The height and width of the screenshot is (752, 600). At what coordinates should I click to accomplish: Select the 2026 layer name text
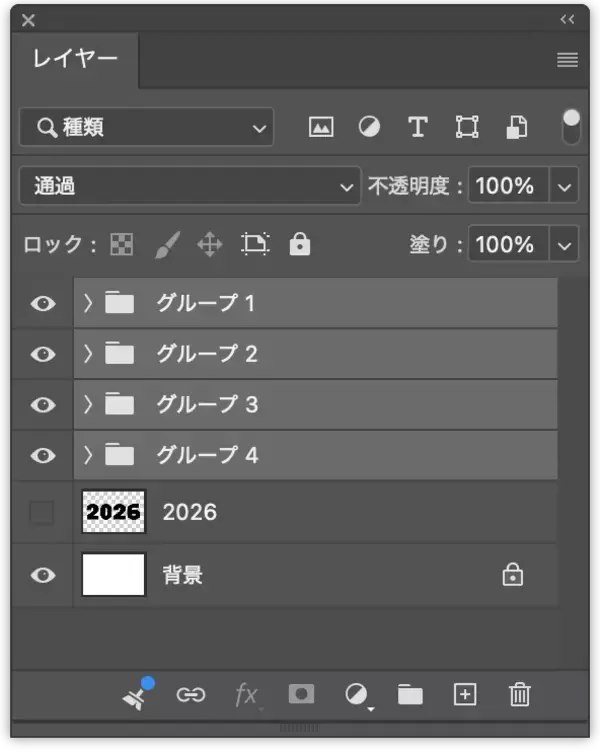190,512
